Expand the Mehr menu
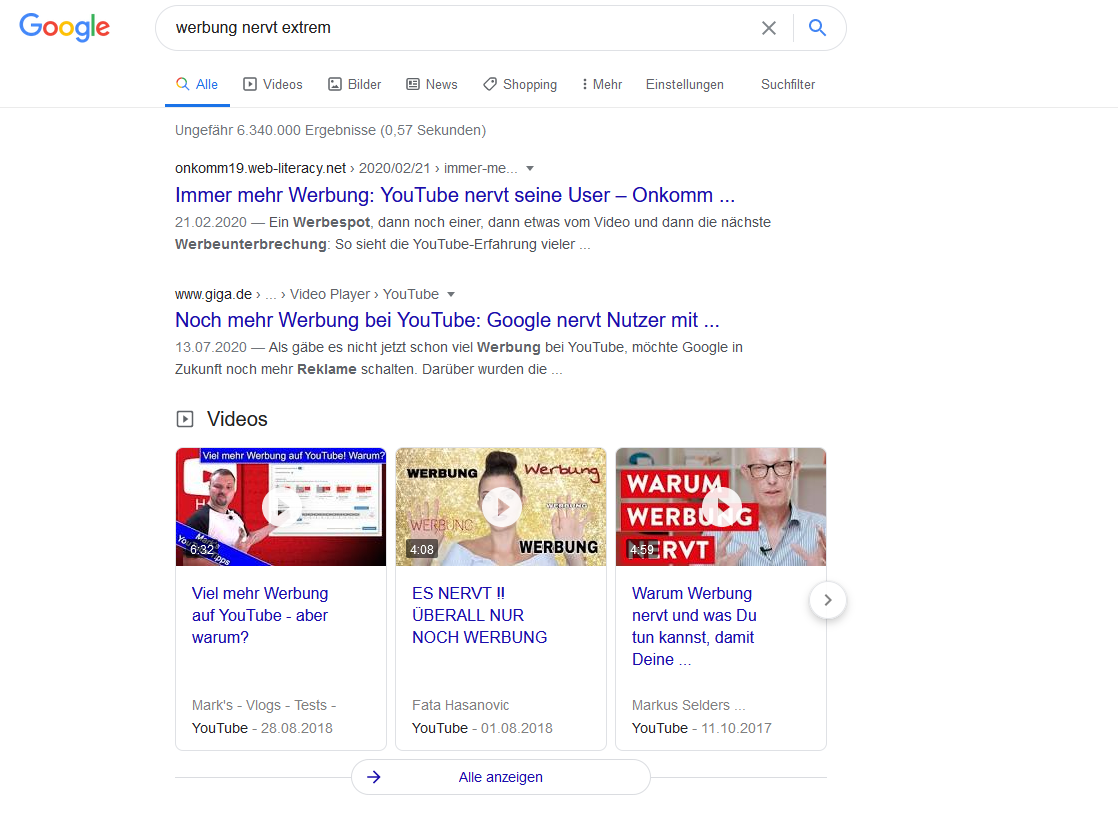 tap(602, 84)
